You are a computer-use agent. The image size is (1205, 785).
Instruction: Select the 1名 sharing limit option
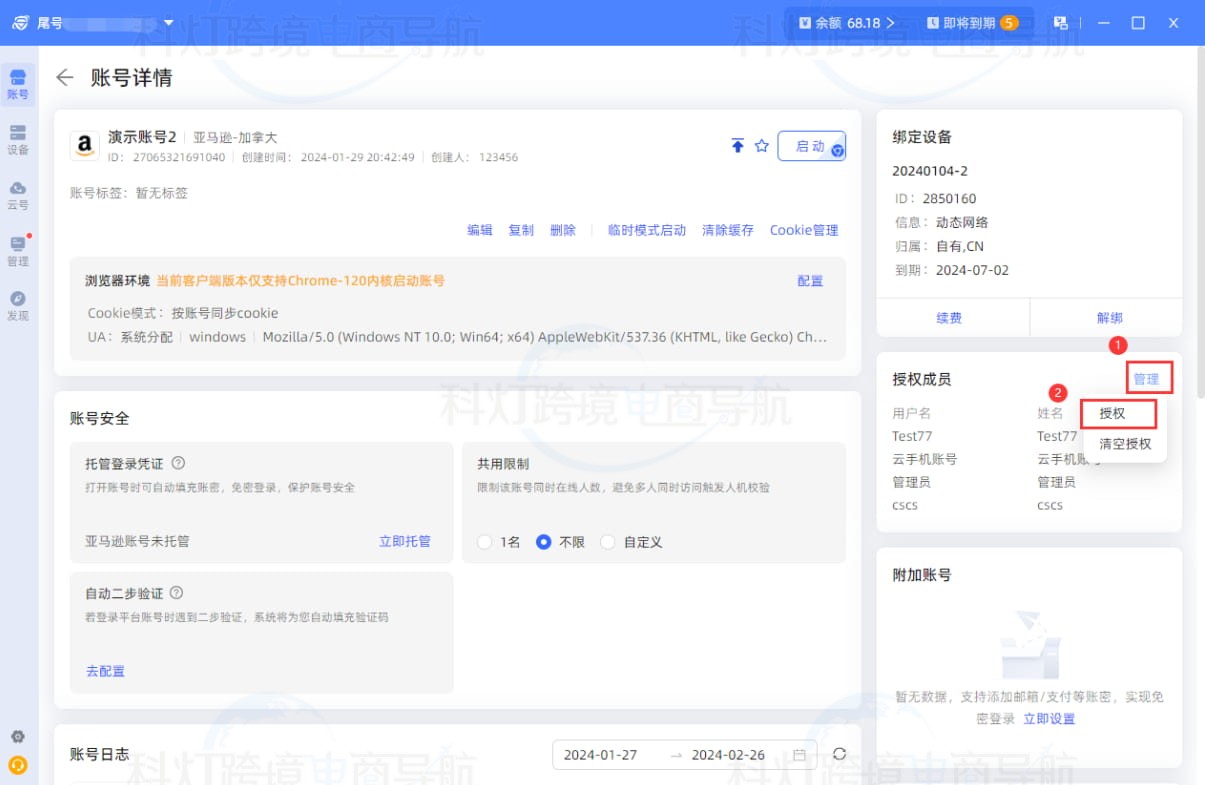(483, 541)
